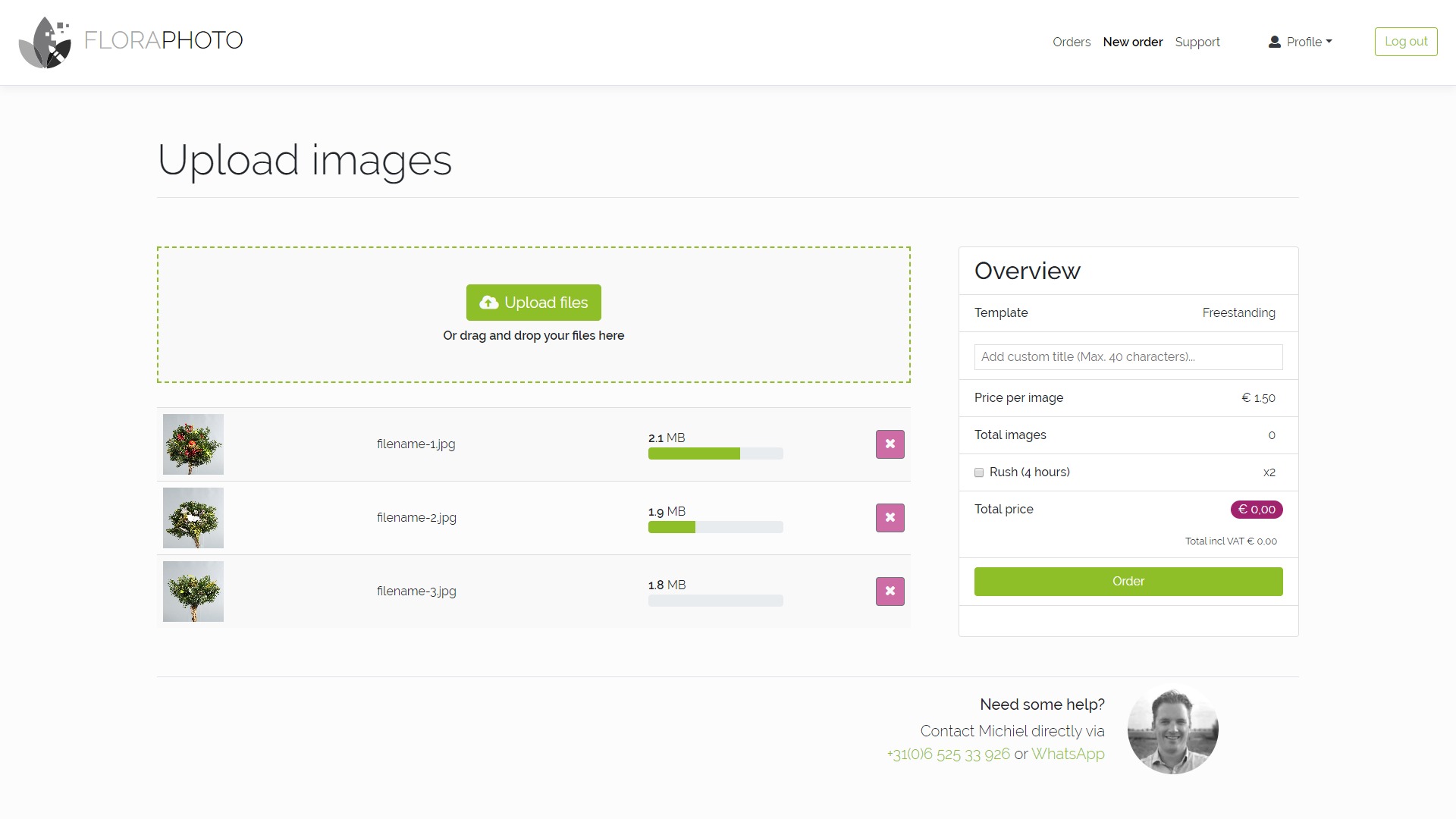Click remove icon for filename-3.jpg
The width and height of the screenshot is (1456, 819).
[x=889, y=590]
